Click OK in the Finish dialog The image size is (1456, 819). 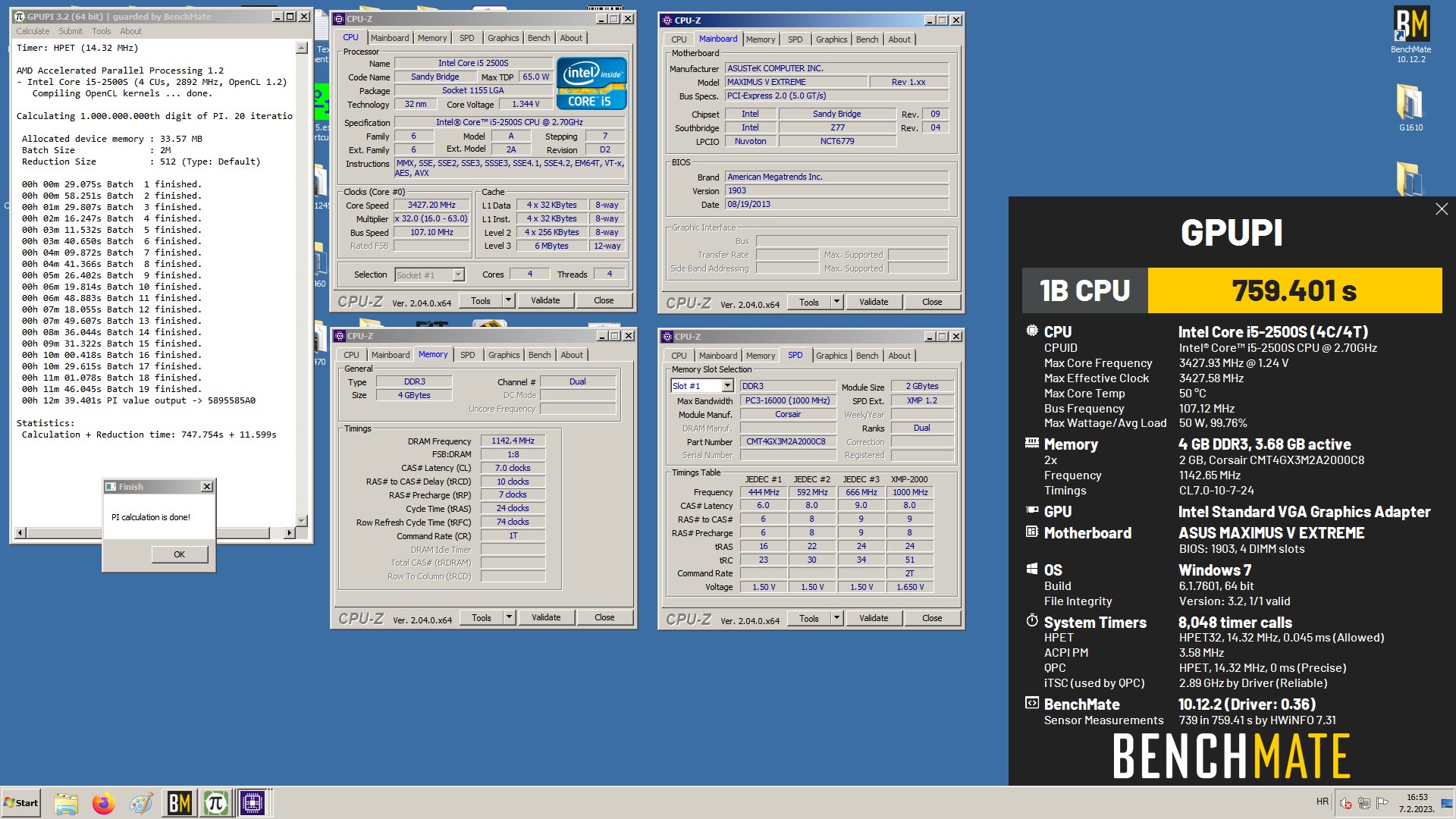pyautogui.click(x=179, y=554)
